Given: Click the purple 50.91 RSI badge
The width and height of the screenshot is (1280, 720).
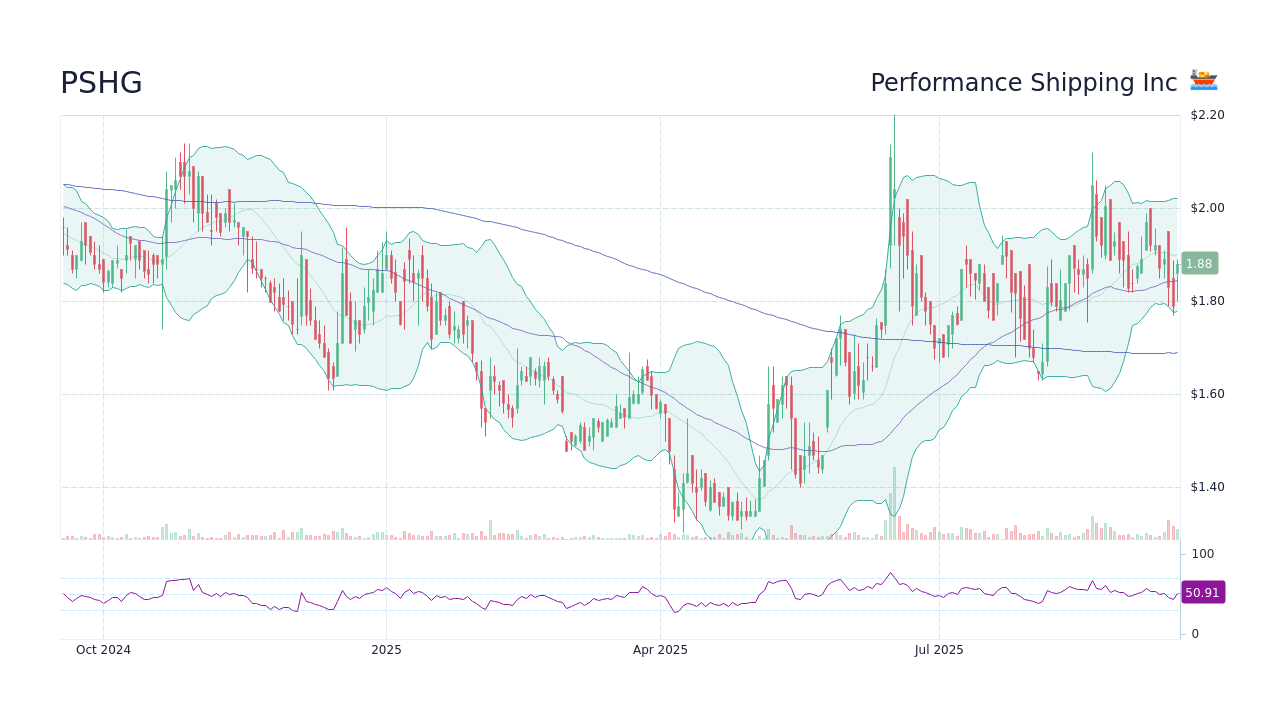Looking at the screenshot, I should pyautogui.click(x=1202, y=592).
